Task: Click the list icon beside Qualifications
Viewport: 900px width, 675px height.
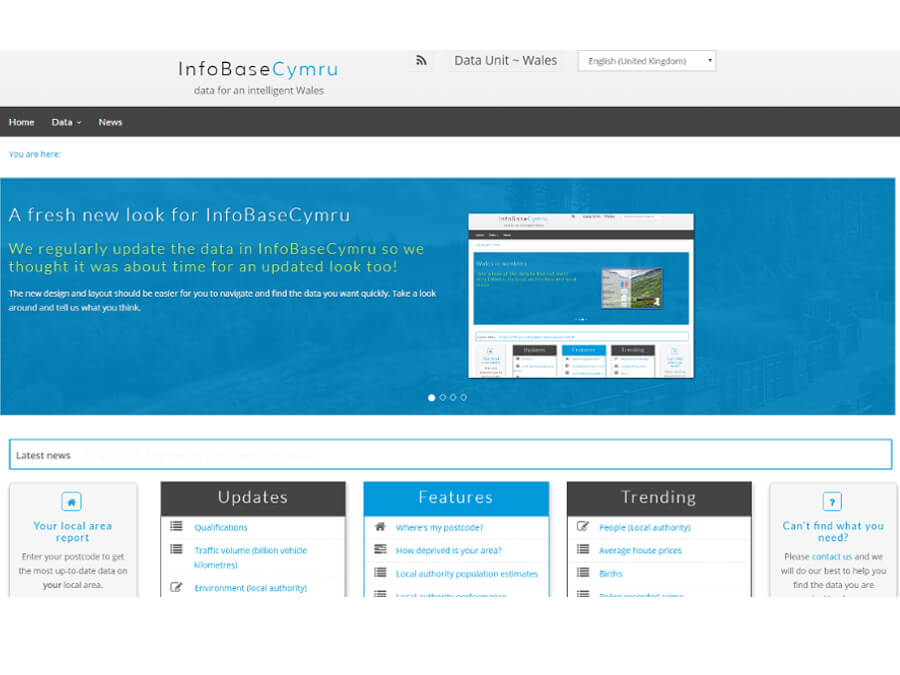Action: click(x=176, y=526)
